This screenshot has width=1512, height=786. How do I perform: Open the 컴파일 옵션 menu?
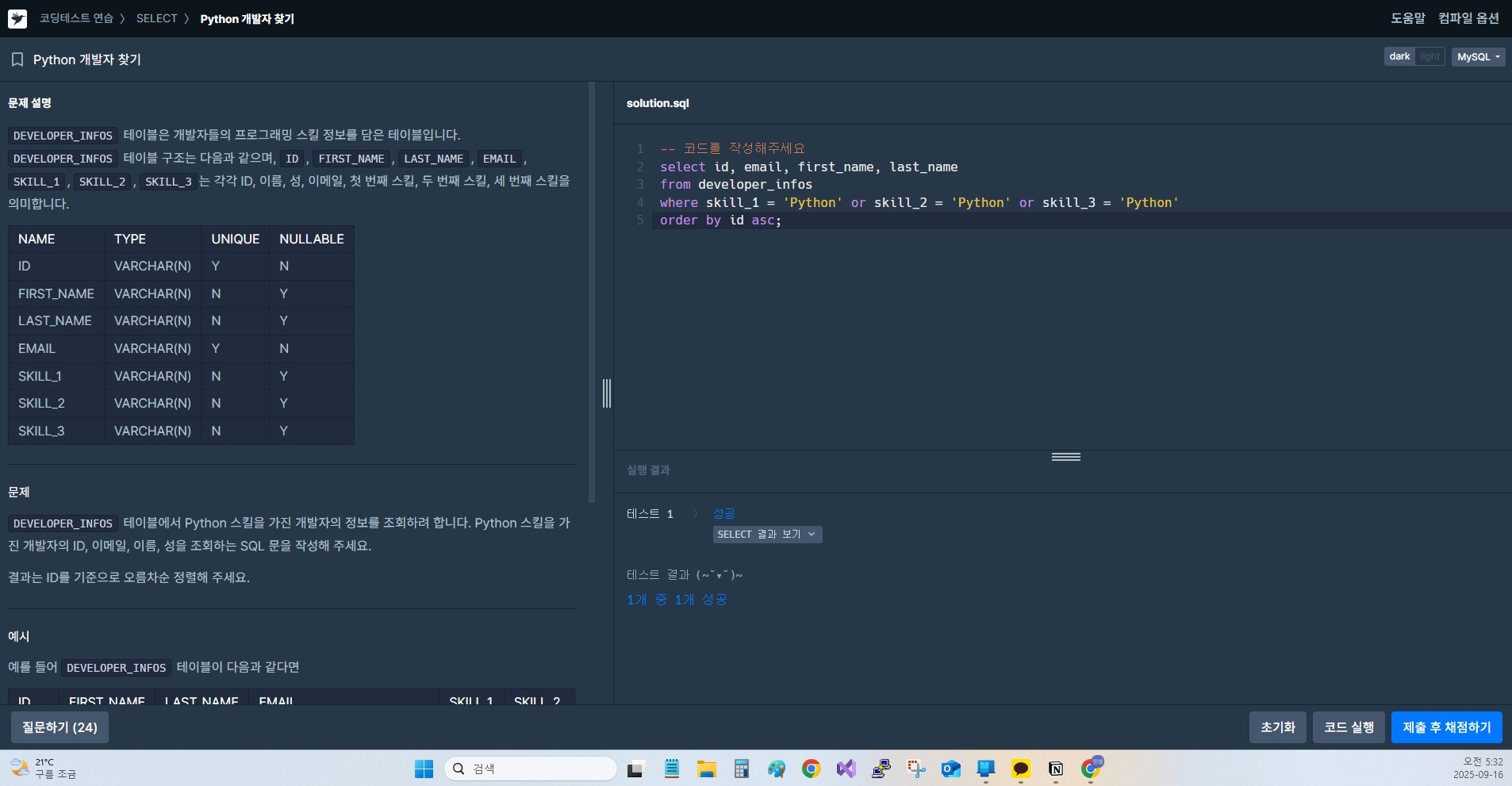[1468, 18]
